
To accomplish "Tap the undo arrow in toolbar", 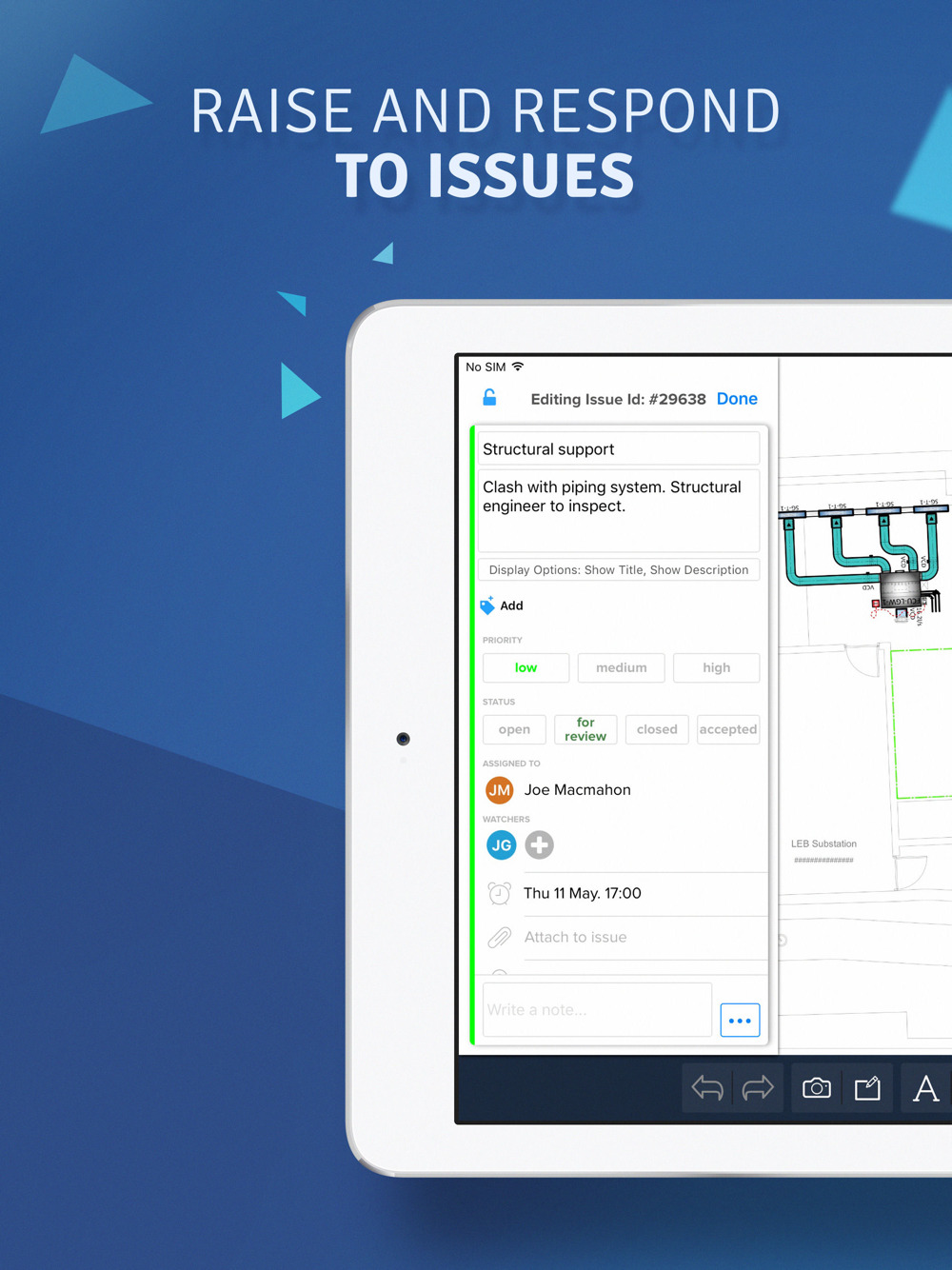I will click(x=707, y=1088).
